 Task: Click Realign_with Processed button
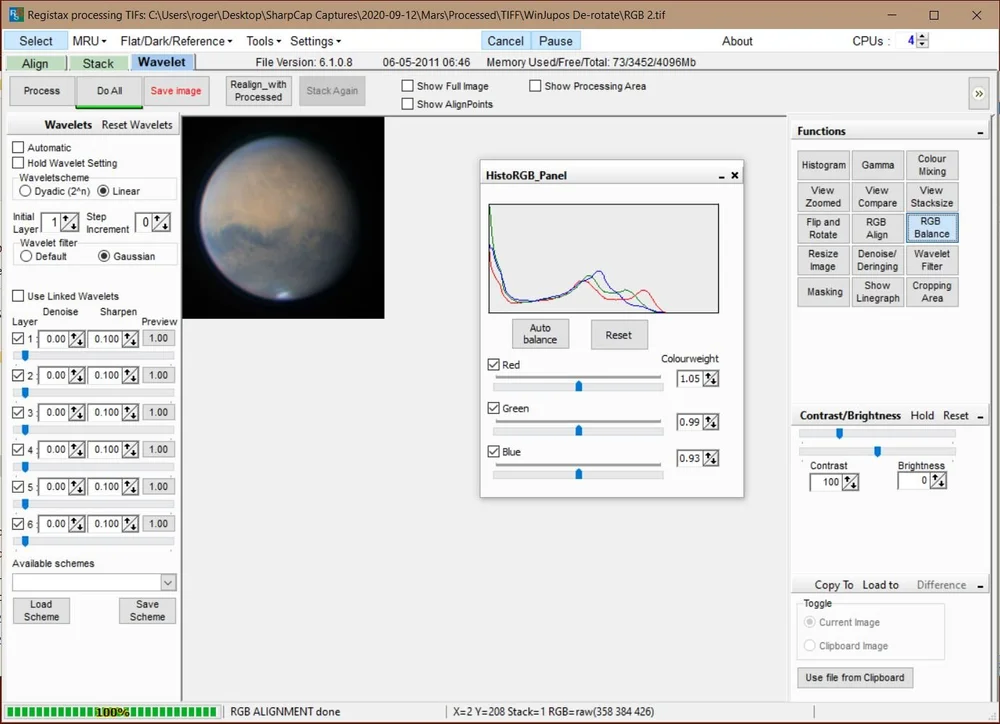click(258, 91)
